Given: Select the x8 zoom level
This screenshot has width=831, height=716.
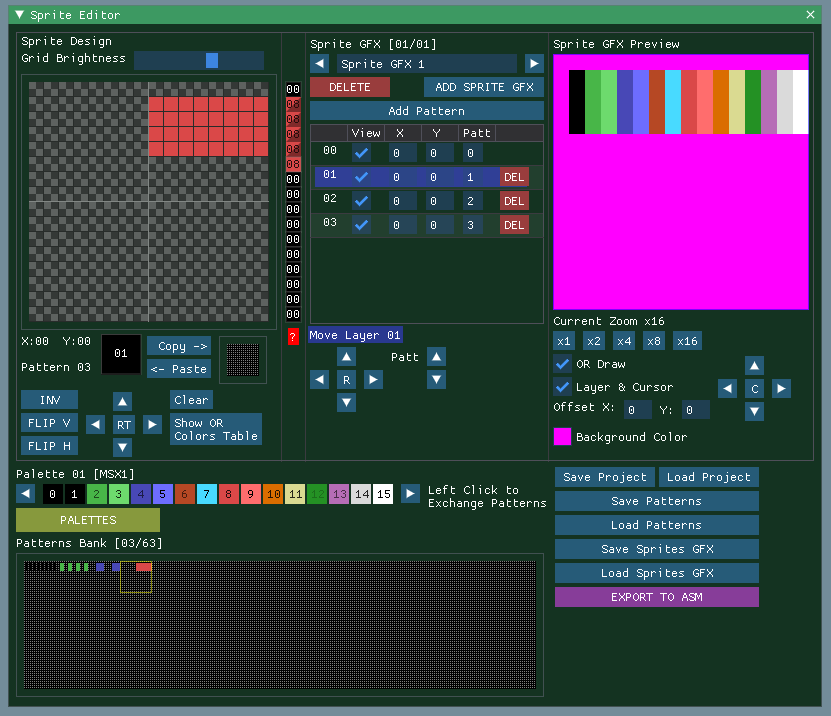Looking at the screenshot, I should [x=655, y=340].
